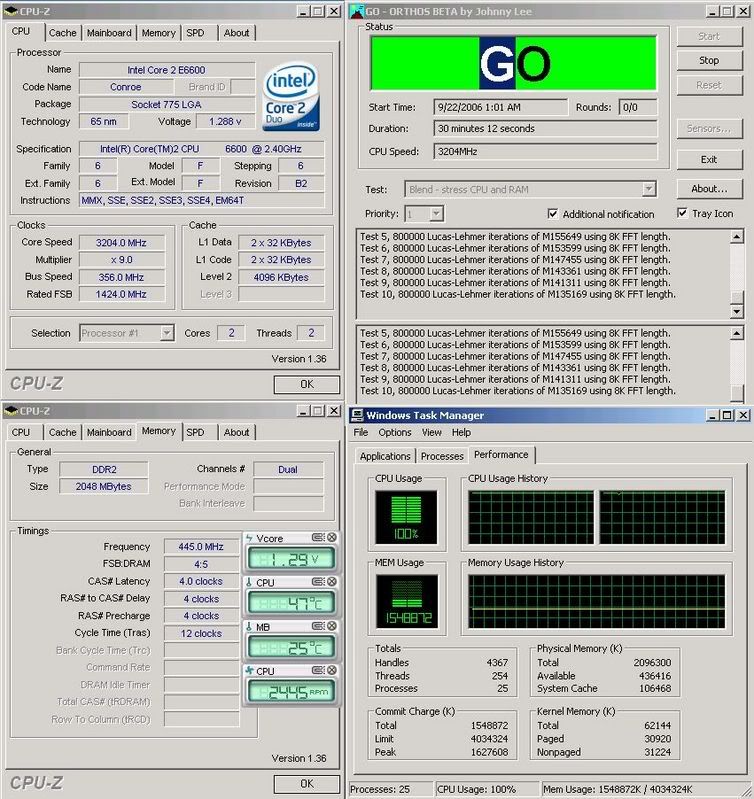Click the Sensors... button in ORTHOS

coord(709,128)
